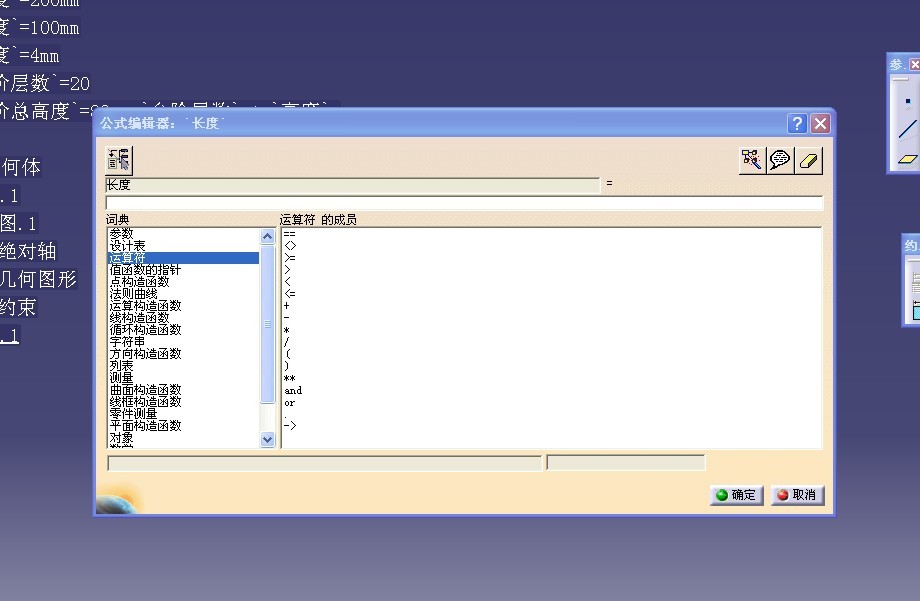Click the dictionary list scroll-up arrow

point(268,237)
